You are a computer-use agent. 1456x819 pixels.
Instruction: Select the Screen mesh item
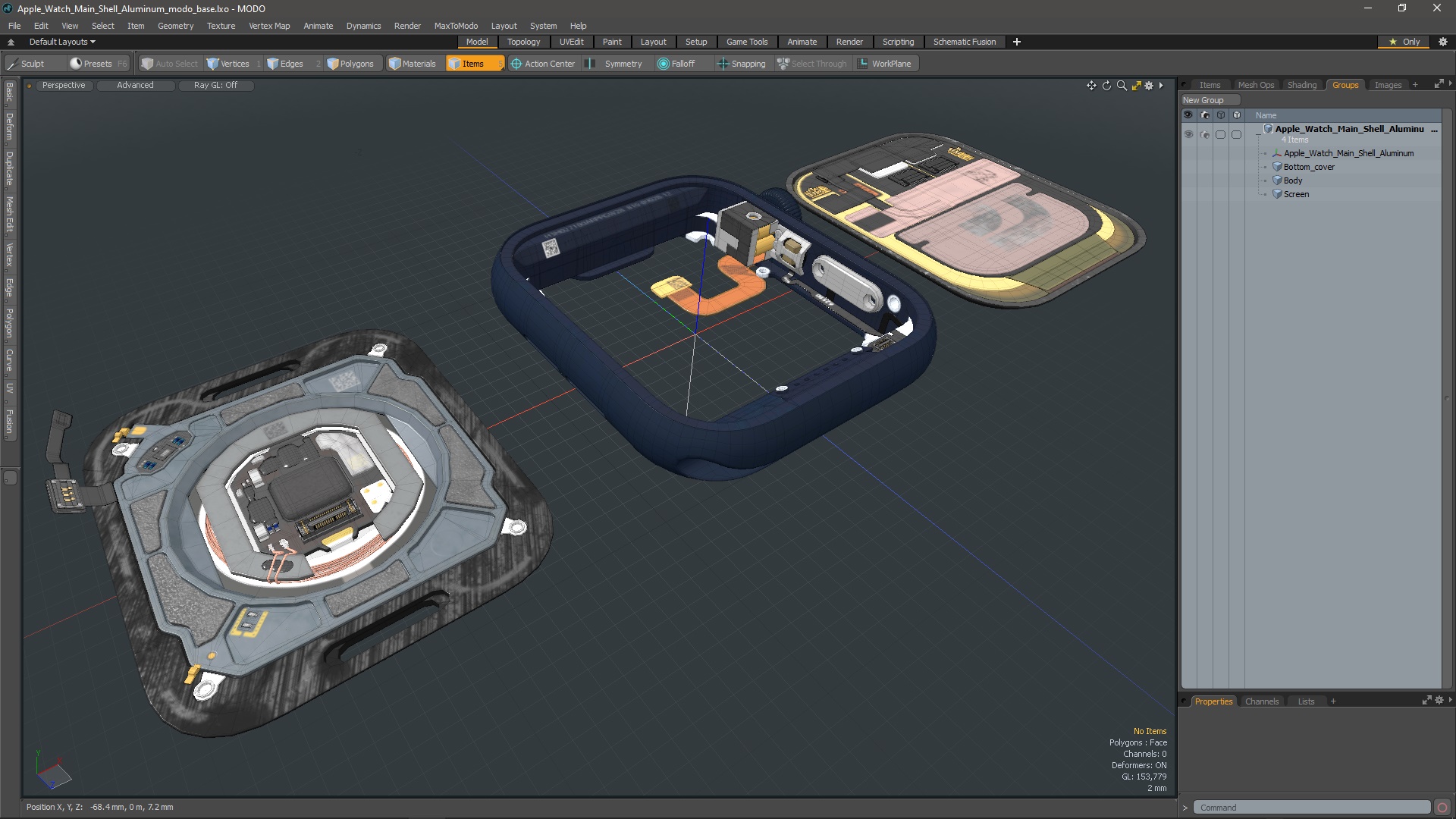[1295, 194]
